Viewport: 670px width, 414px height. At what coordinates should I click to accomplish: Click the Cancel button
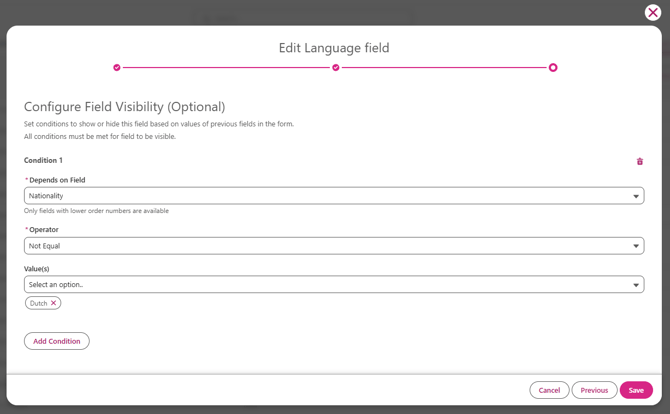pos(549,390)
